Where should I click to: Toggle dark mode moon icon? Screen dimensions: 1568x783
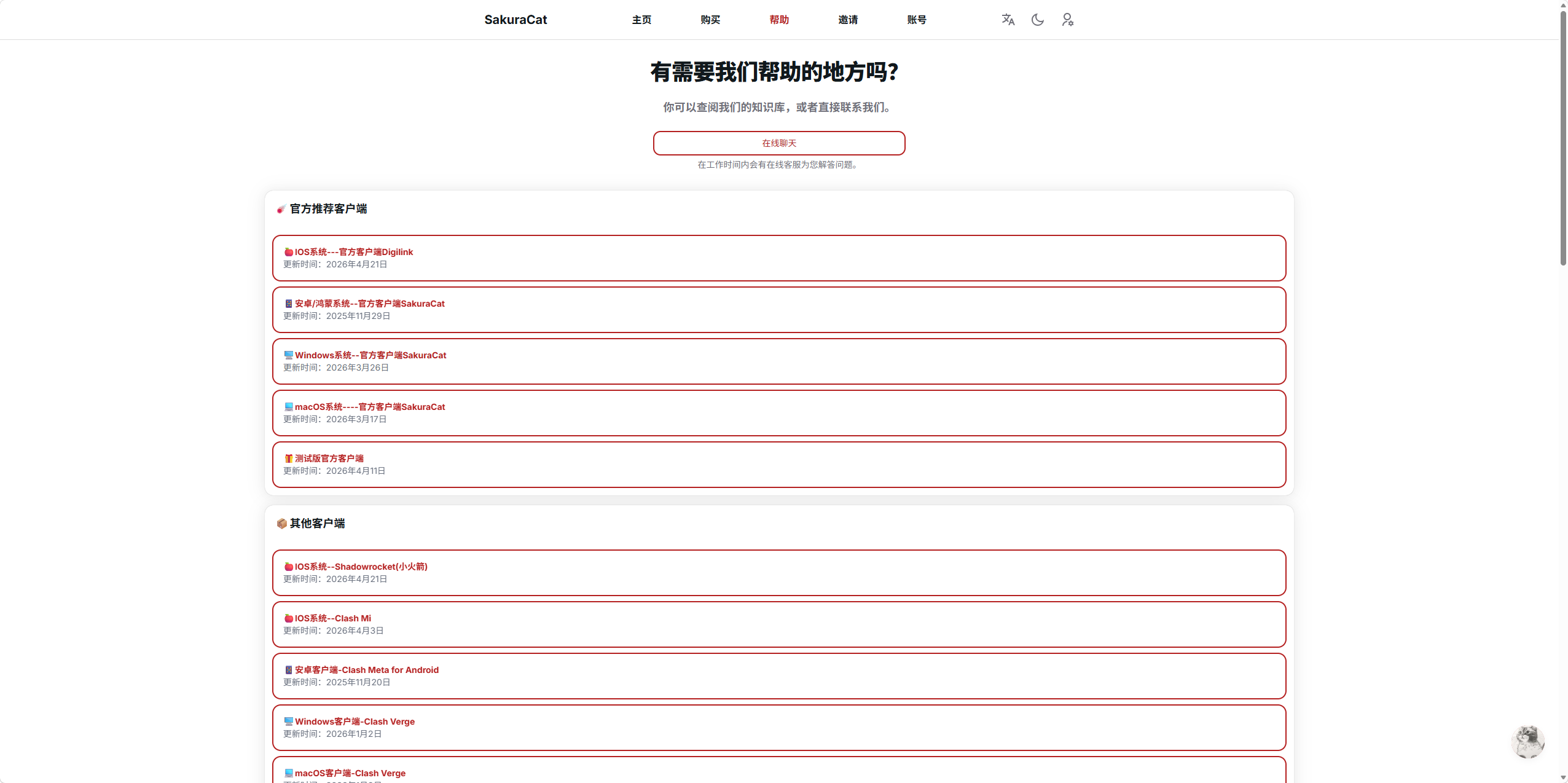[1038, 20]
